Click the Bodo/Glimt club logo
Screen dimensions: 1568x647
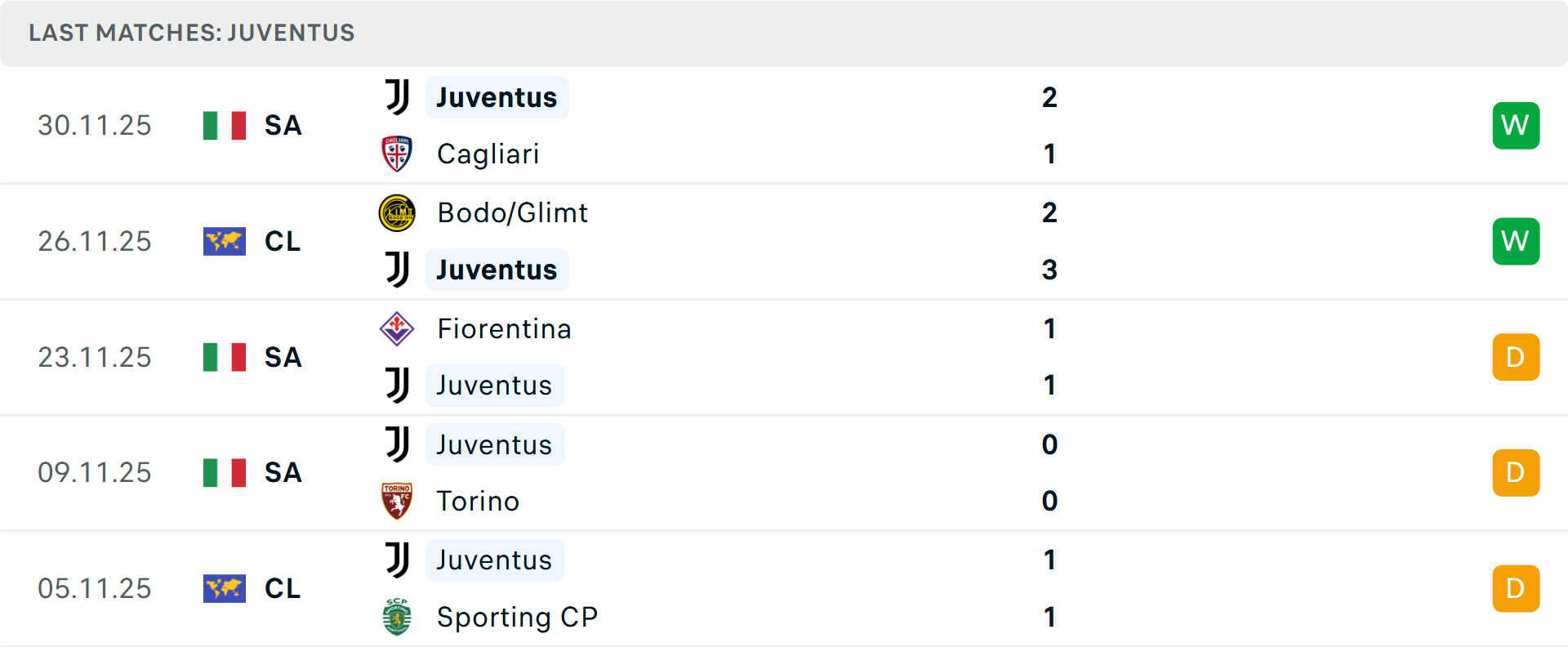tap(397, 212)
